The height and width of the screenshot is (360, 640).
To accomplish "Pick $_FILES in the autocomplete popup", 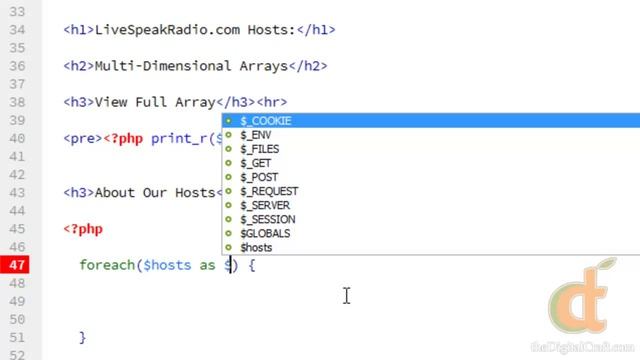I will click(431, 149).
